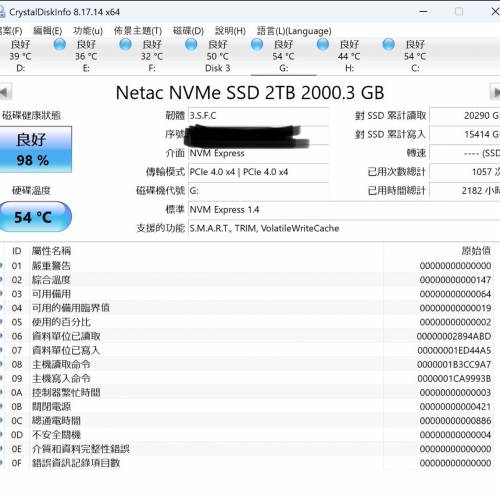The height and width of the screenshot is (500, 500).
Task: Click raw value 0000001ED44A5
Action: [x=454, y=350]
